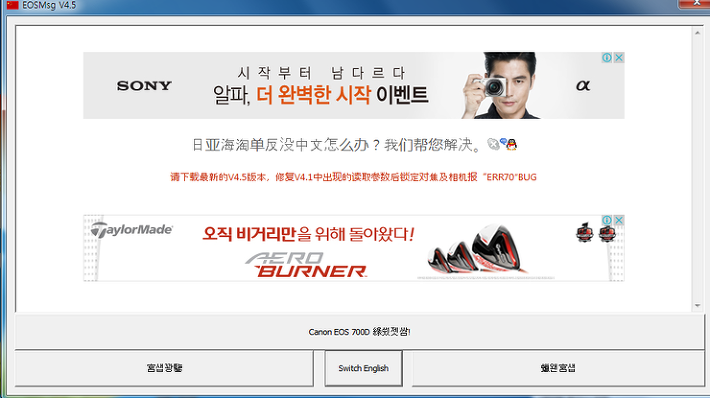710x398 pixels.
Task: Click the Sony logo in the ad
Action: 144,86
